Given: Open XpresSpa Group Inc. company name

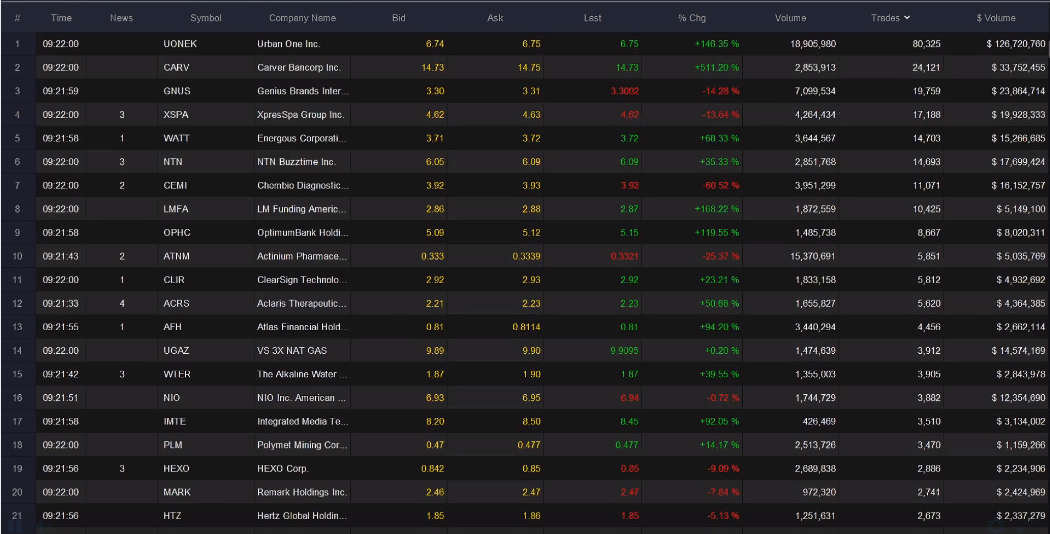Looking at the screenshot, I should tap(301, 115).
